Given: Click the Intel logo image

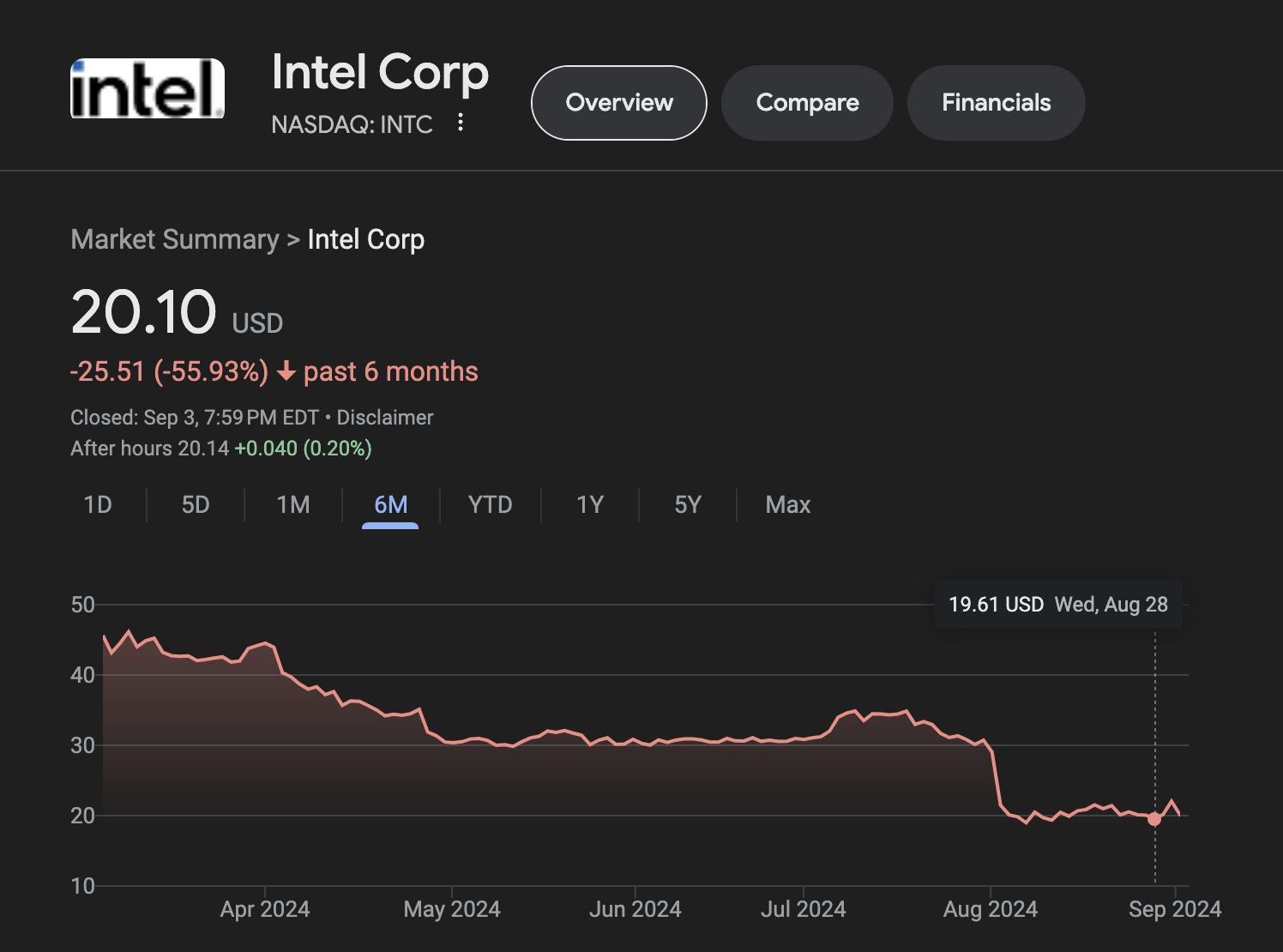Looking at the screenshot, I should pyautogui.click(x=148, y=88).
